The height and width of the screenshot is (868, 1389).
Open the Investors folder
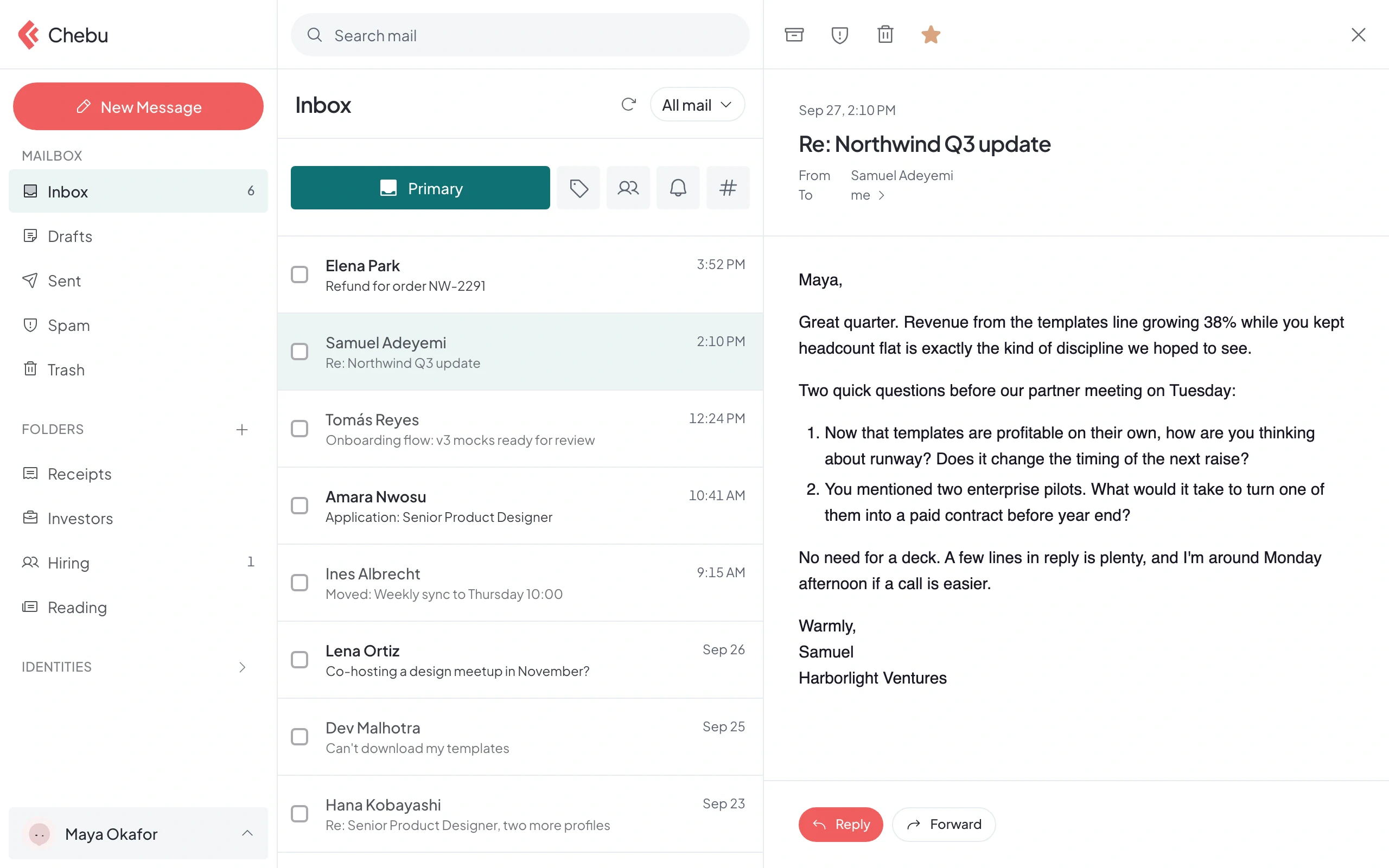138,519
